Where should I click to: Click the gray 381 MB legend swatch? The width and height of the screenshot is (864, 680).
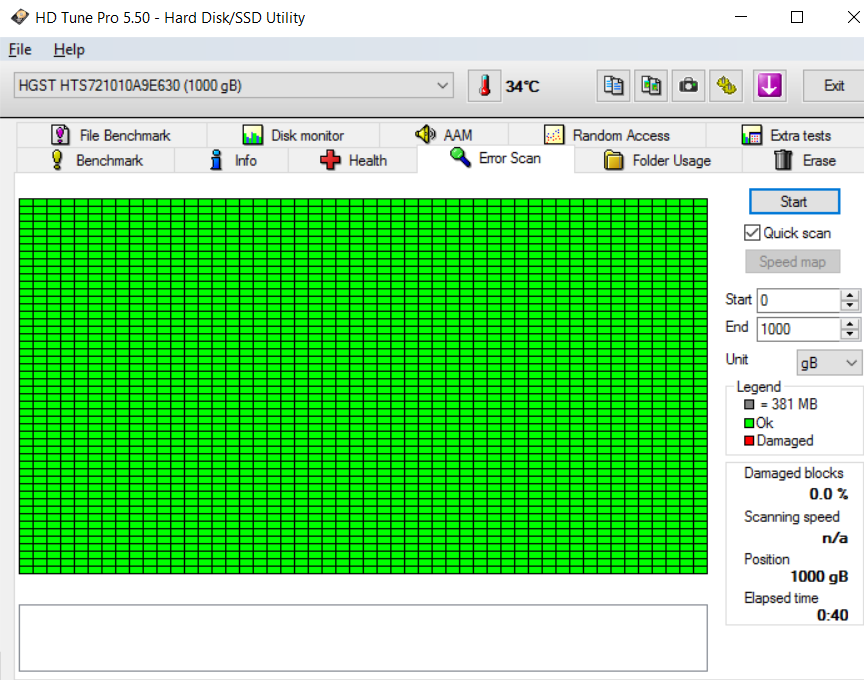(749, 404)
